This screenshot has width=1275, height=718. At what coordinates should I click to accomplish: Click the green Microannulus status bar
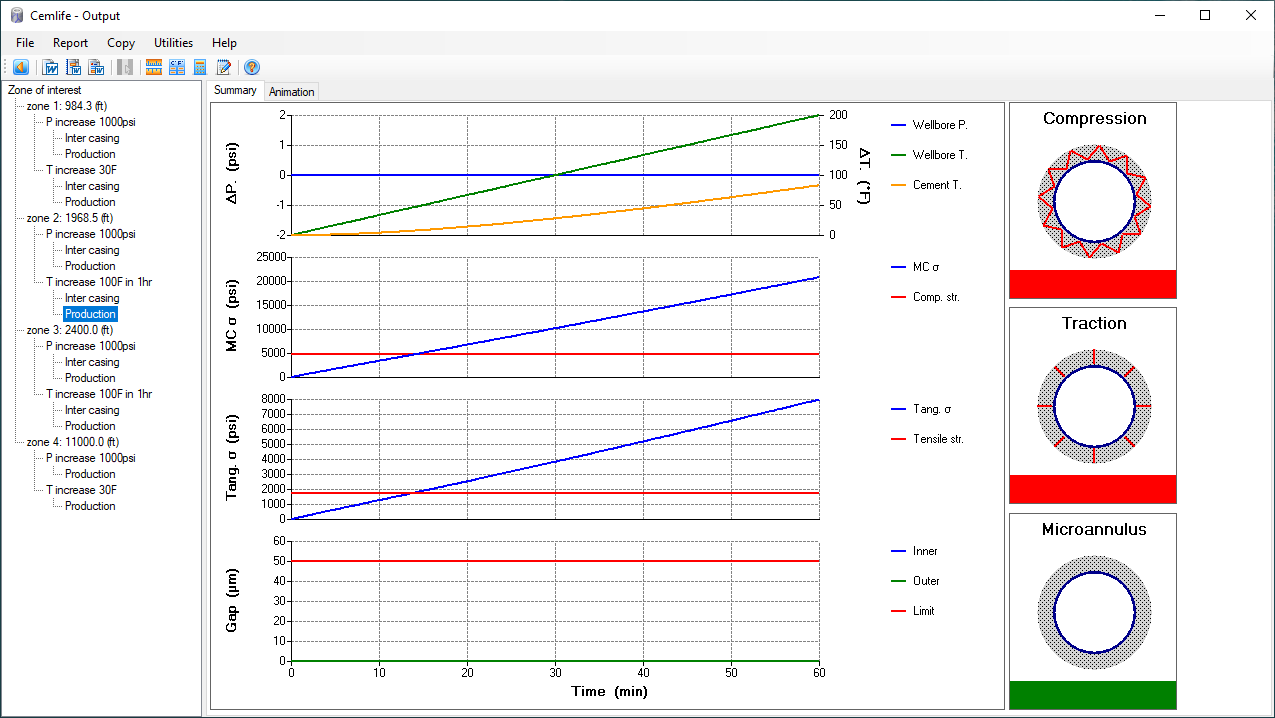pos(1092,694)
